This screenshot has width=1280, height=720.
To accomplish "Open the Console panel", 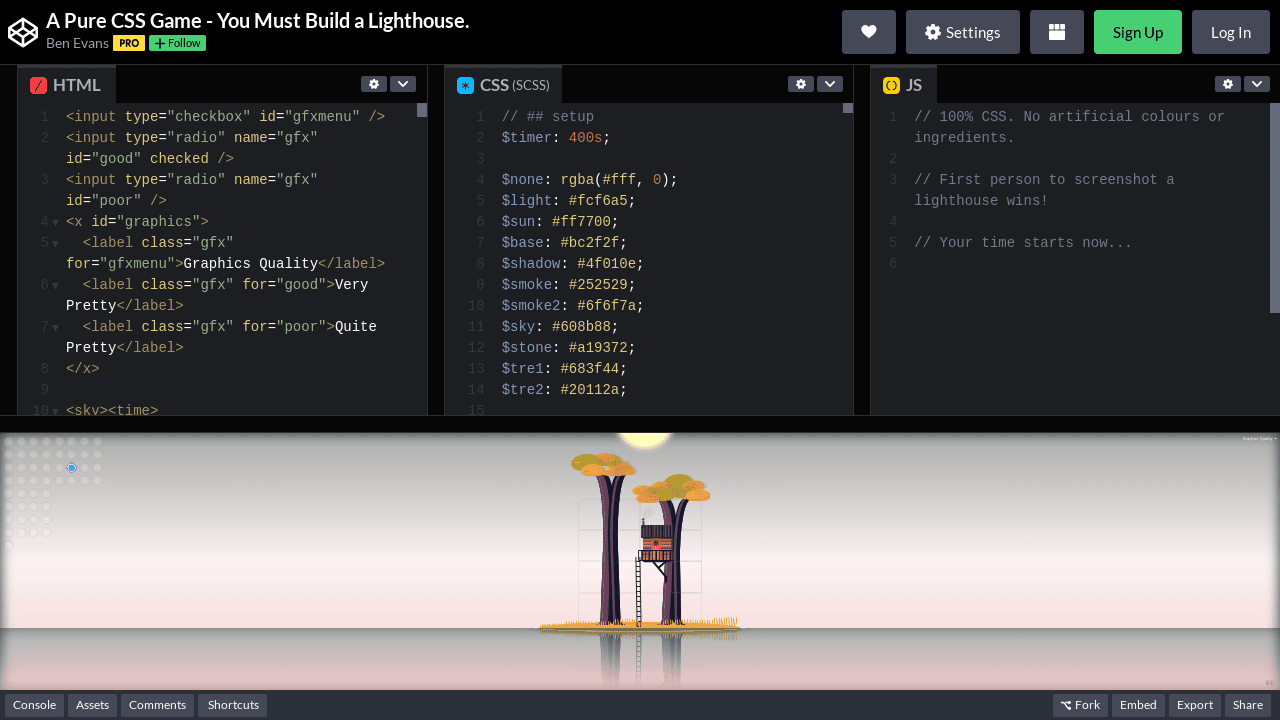I will coord(34,705).
